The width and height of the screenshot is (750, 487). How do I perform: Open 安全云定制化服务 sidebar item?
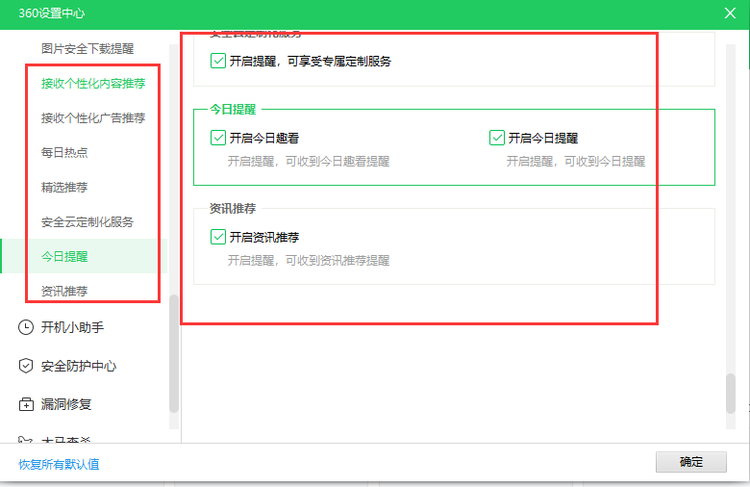click(x=87, y=222)
